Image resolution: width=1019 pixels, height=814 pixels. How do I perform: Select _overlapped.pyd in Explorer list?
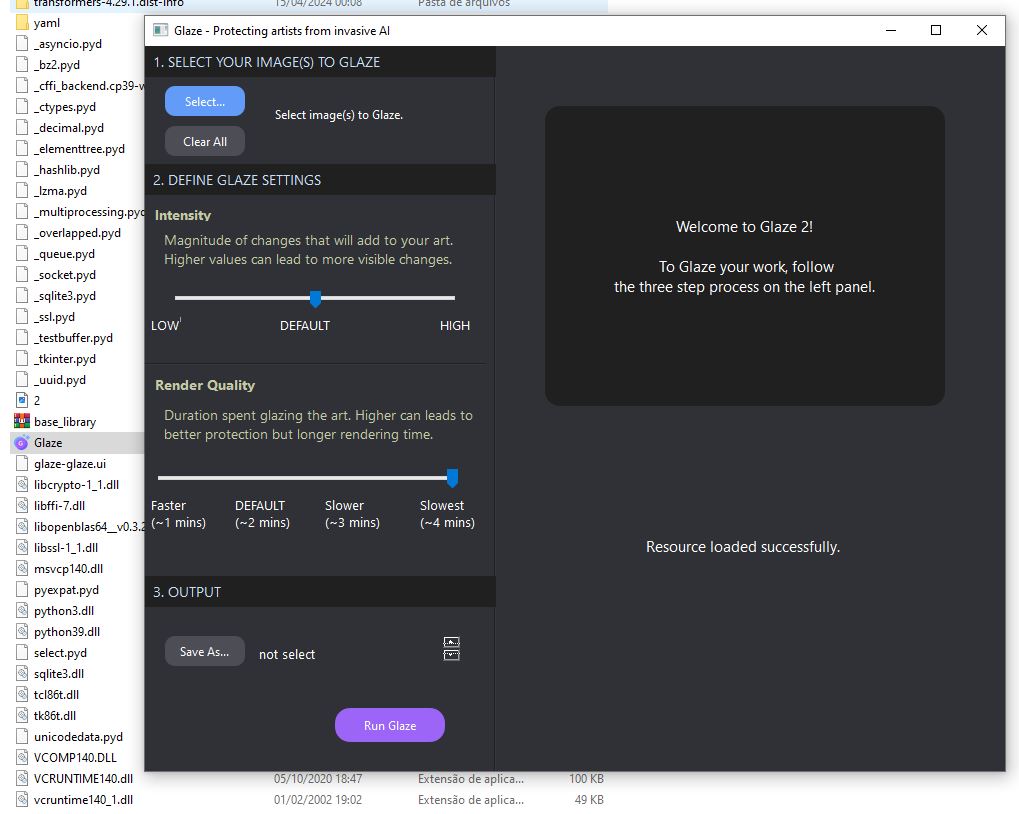point(79,233)
